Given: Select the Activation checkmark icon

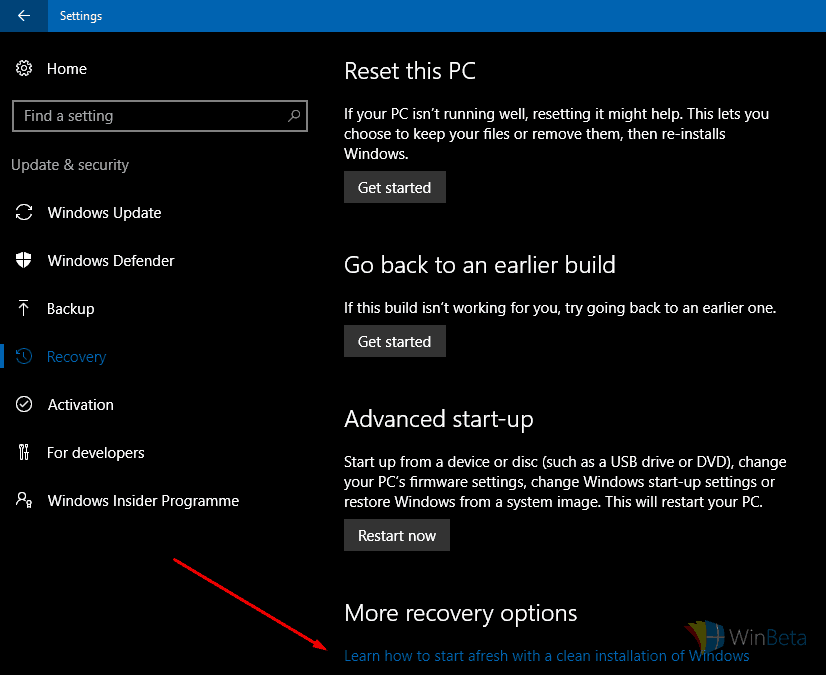Looking at the screenshot, I should click(x=24, y=404).
